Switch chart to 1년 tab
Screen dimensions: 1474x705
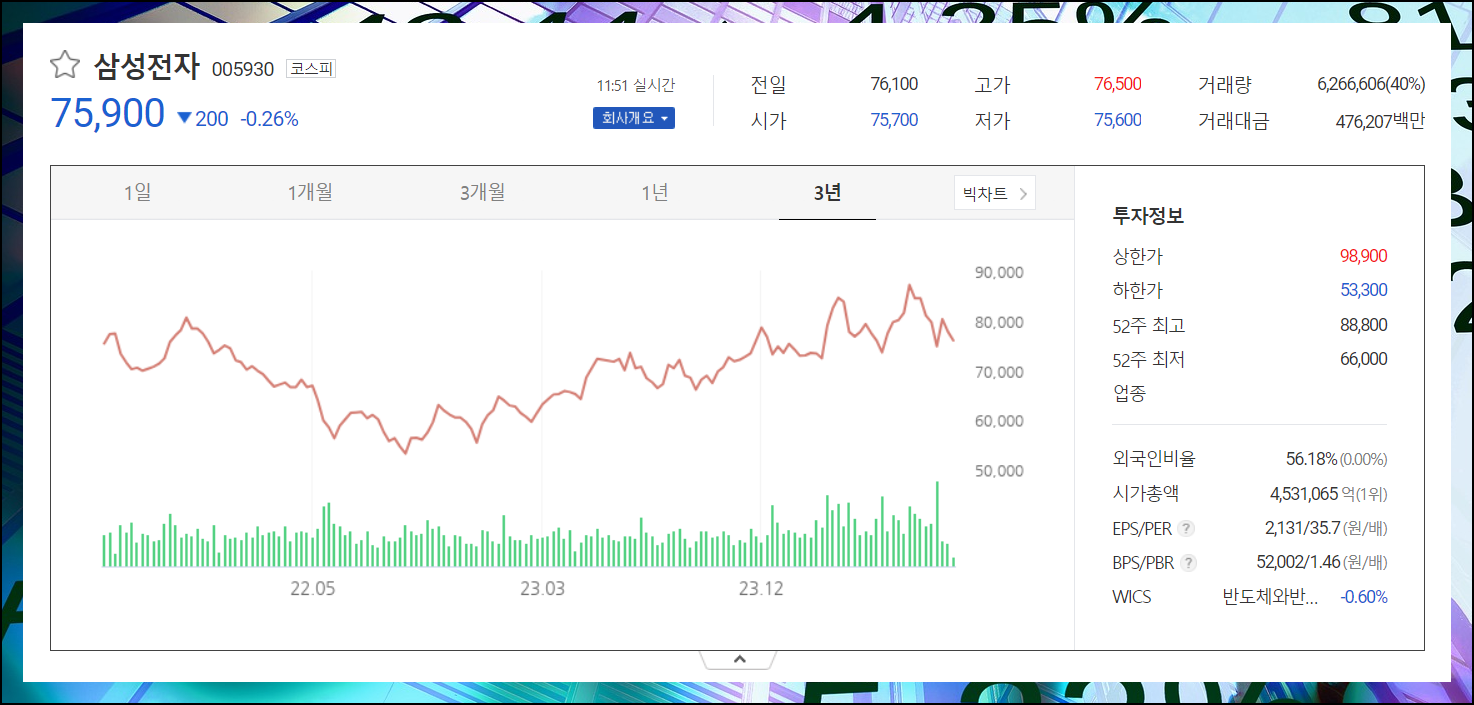pyautogui.click(x=655, y=192)
